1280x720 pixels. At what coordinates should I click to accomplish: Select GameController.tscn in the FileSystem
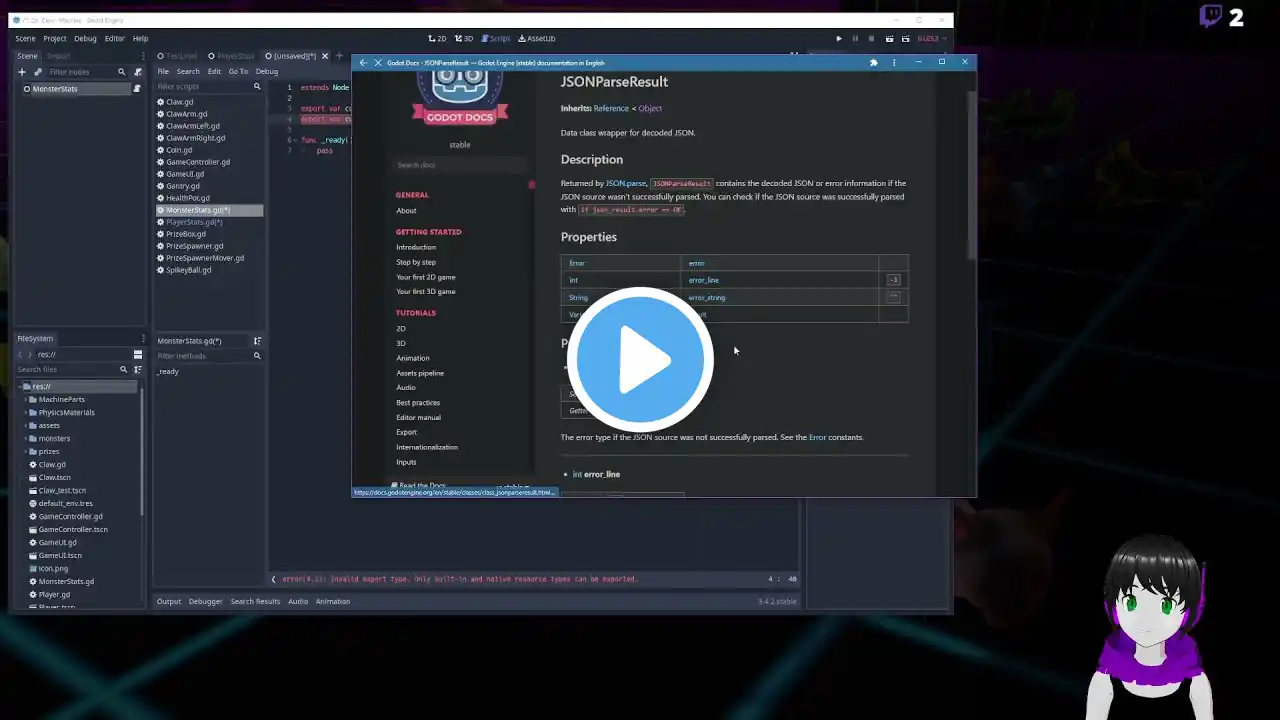tap(73, 530)
